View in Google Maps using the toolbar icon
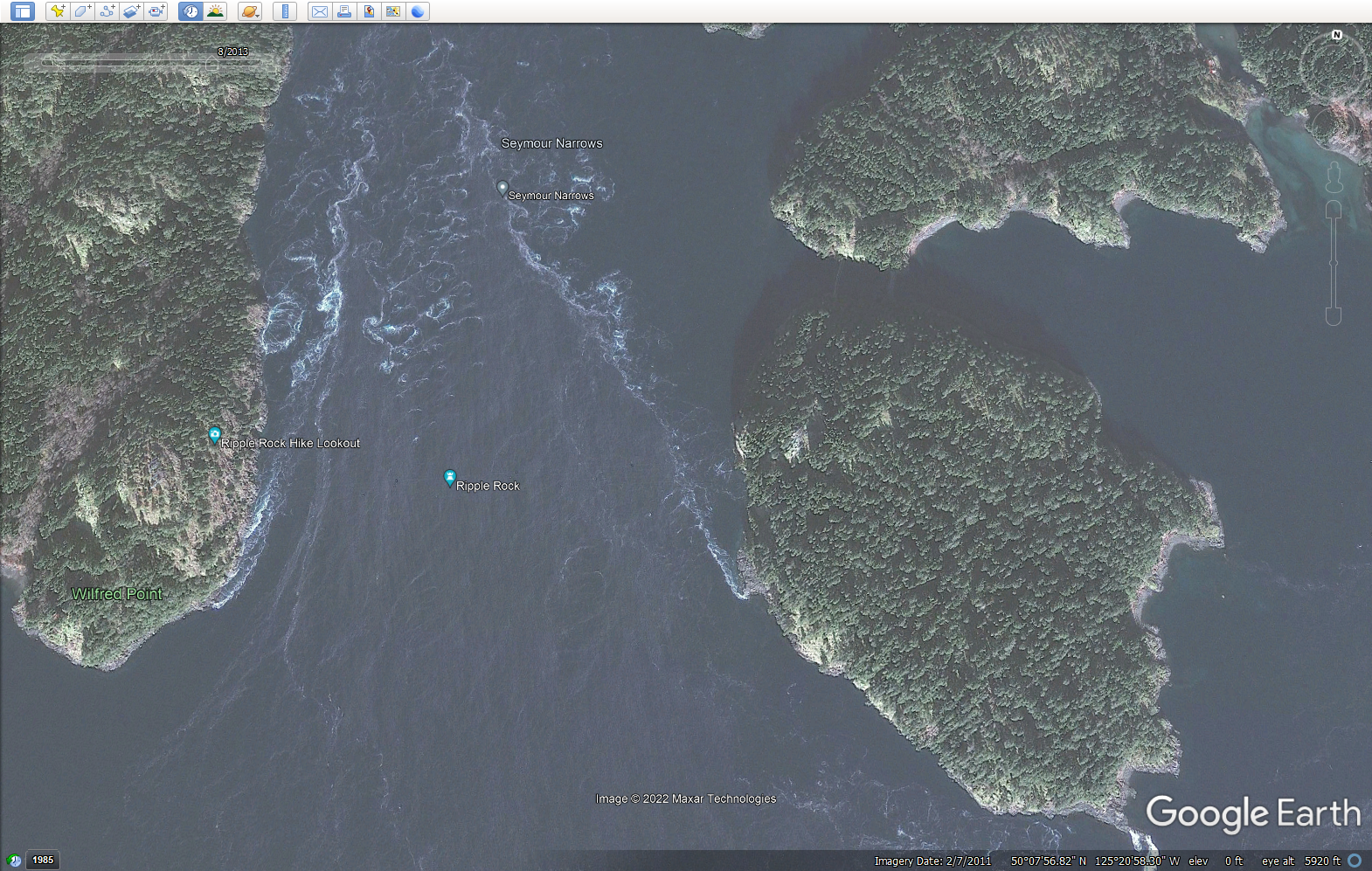The height and width of the screenshot is (871, 1372). 393,11
